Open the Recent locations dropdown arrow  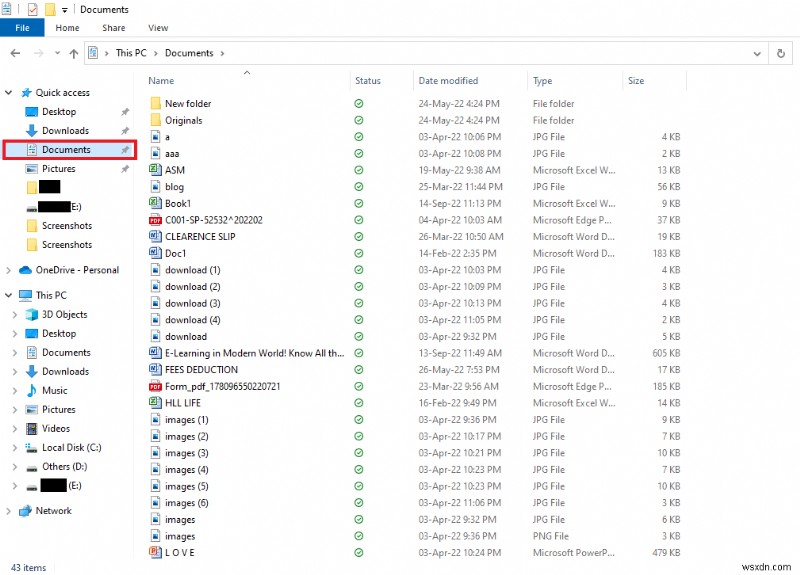tap(57, 53)
